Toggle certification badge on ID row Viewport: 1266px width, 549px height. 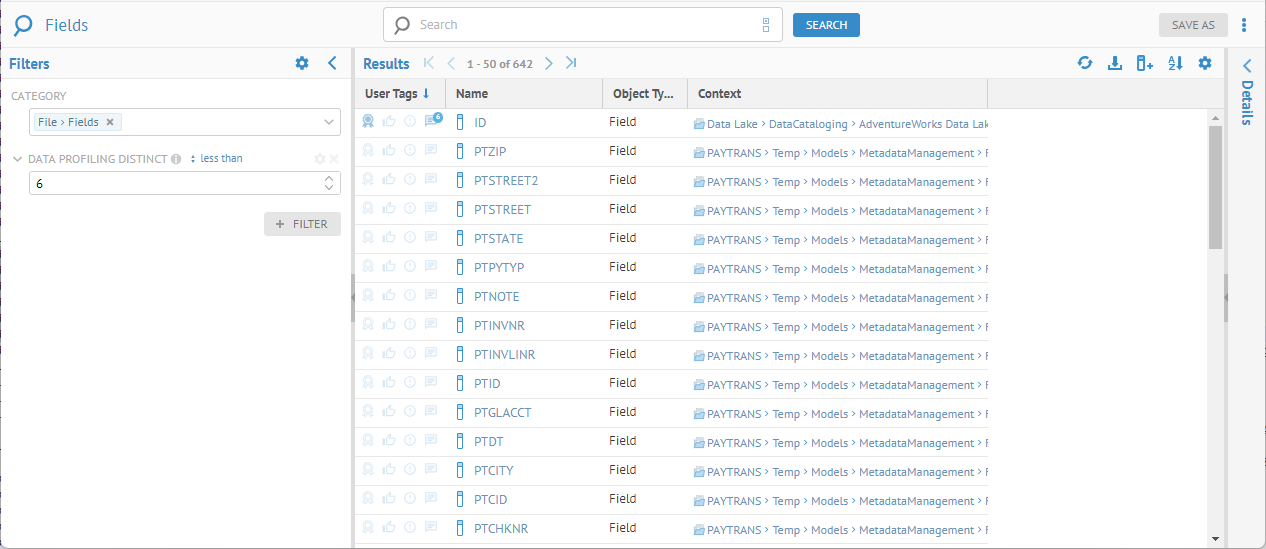[x=368, y=122]
